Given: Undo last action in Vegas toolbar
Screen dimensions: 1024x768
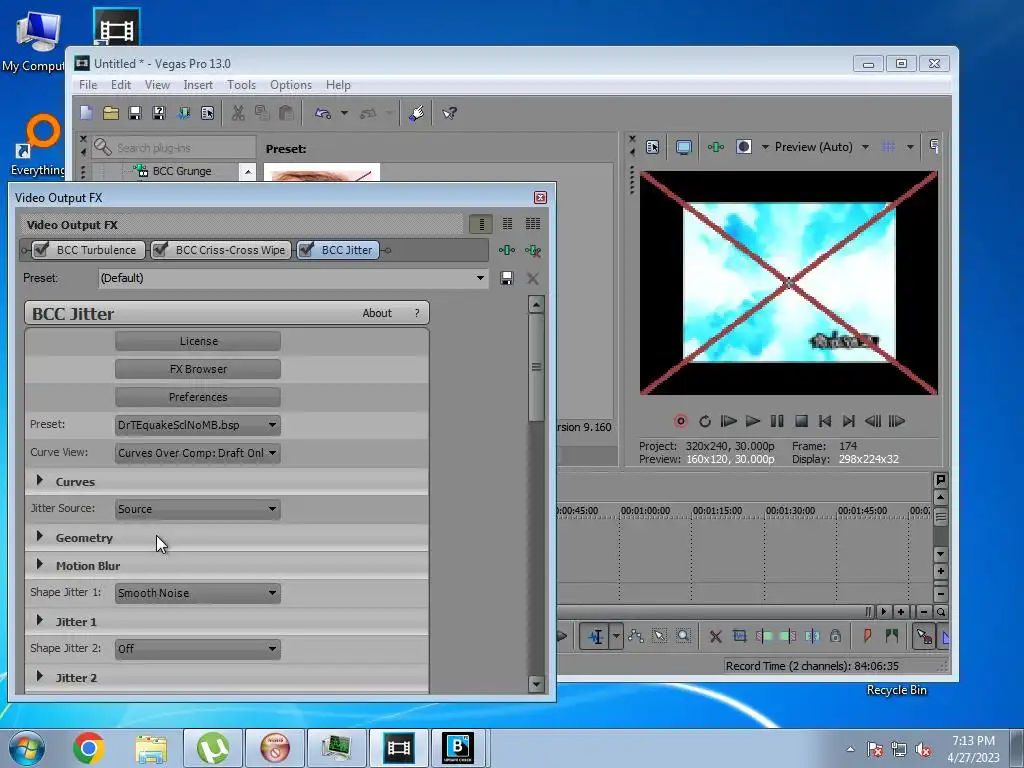Looking at the screenshot, I should click(323, 113).
